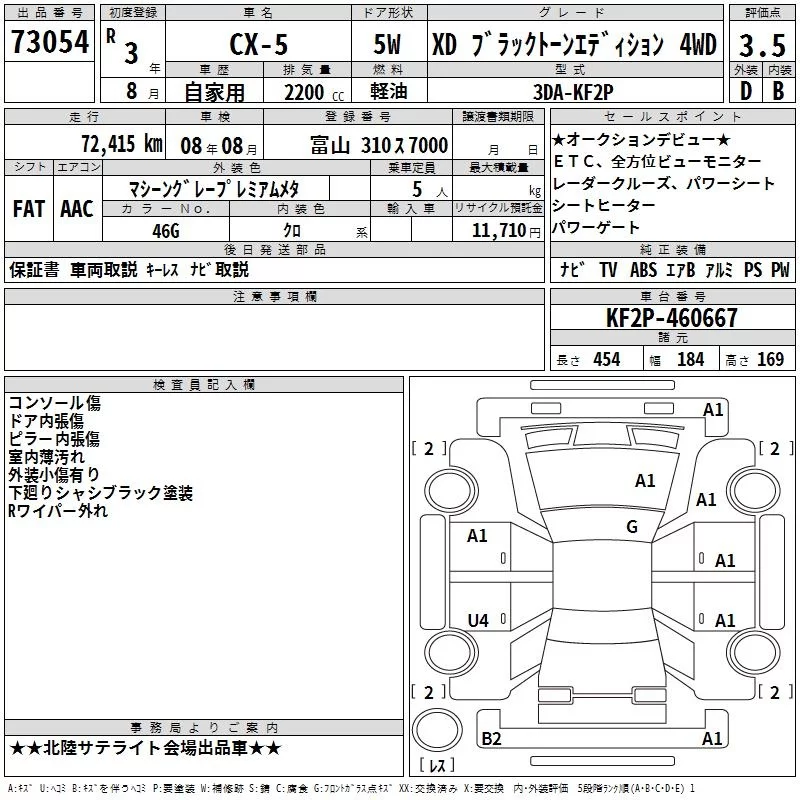Image resolution: width=800 pixels, height=800 pixels.
Task: Click the interior grade B
Action: click(778, 91)
